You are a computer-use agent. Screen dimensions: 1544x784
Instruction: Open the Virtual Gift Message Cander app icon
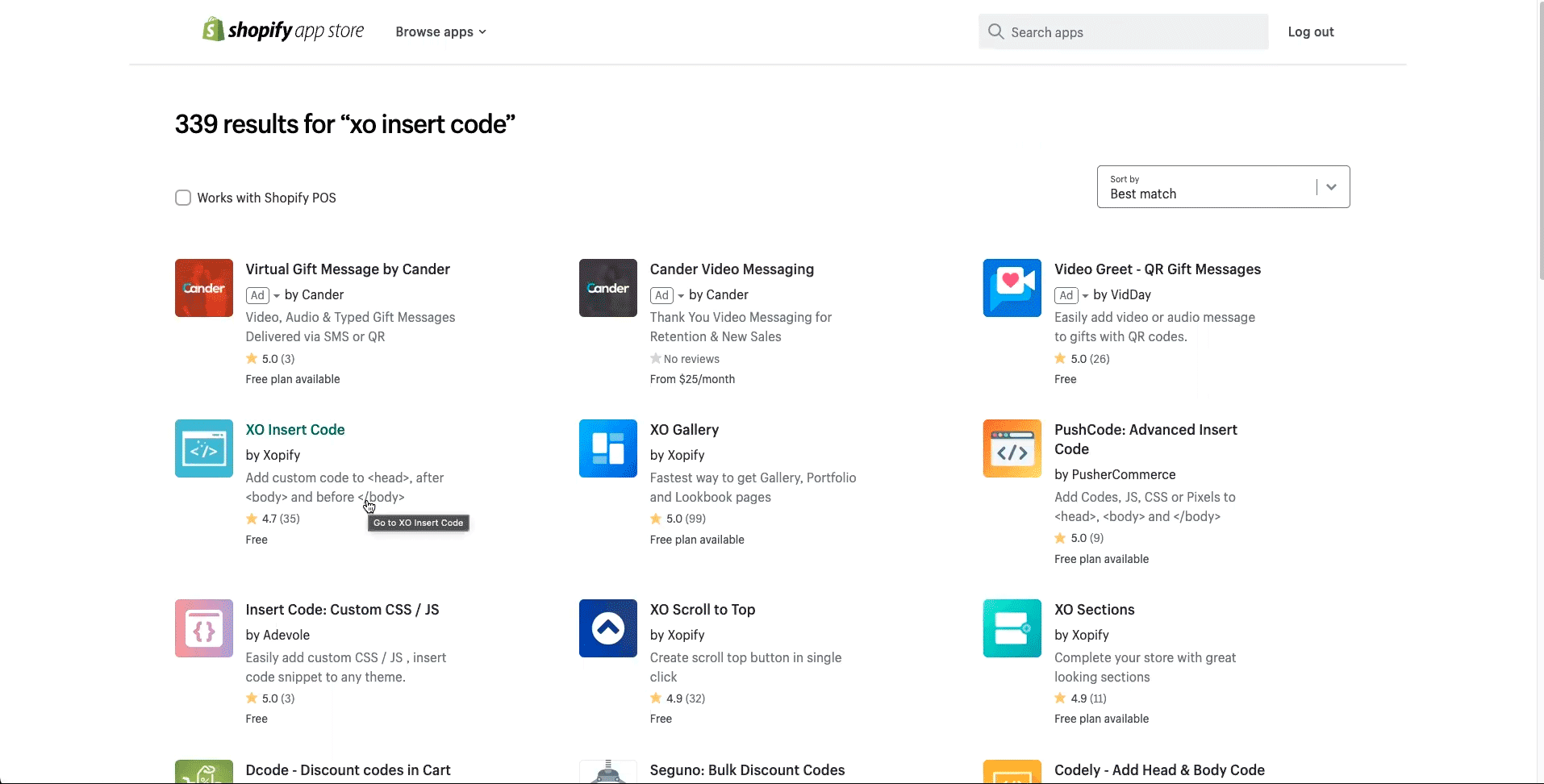pos(204,288)
